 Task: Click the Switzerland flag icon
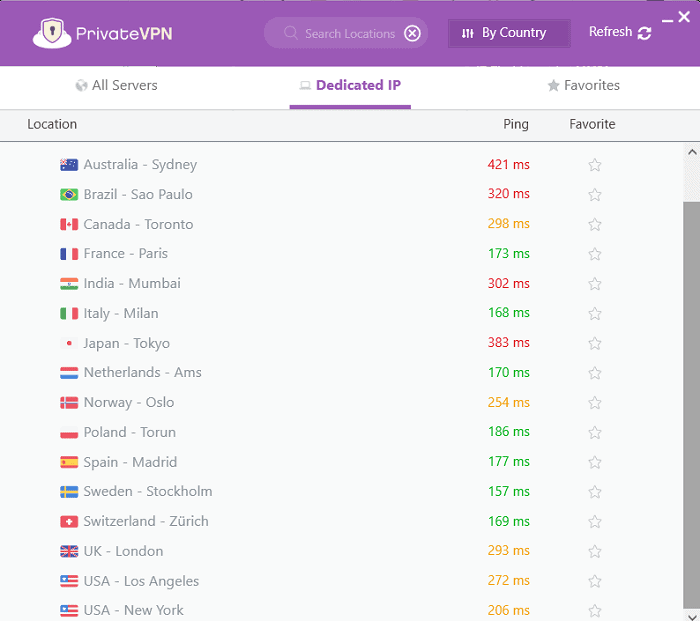click(69, 522)
